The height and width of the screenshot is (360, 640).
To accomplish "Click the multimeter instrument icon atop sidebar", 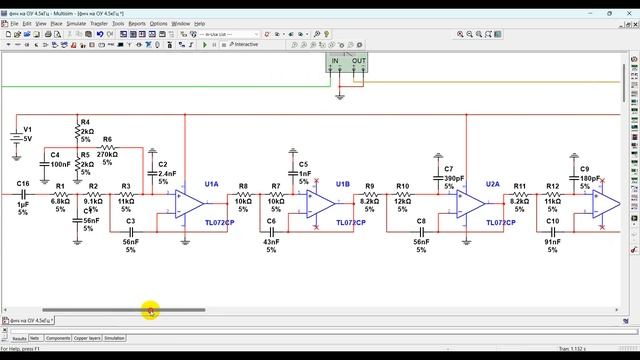I will click(634, 59).
